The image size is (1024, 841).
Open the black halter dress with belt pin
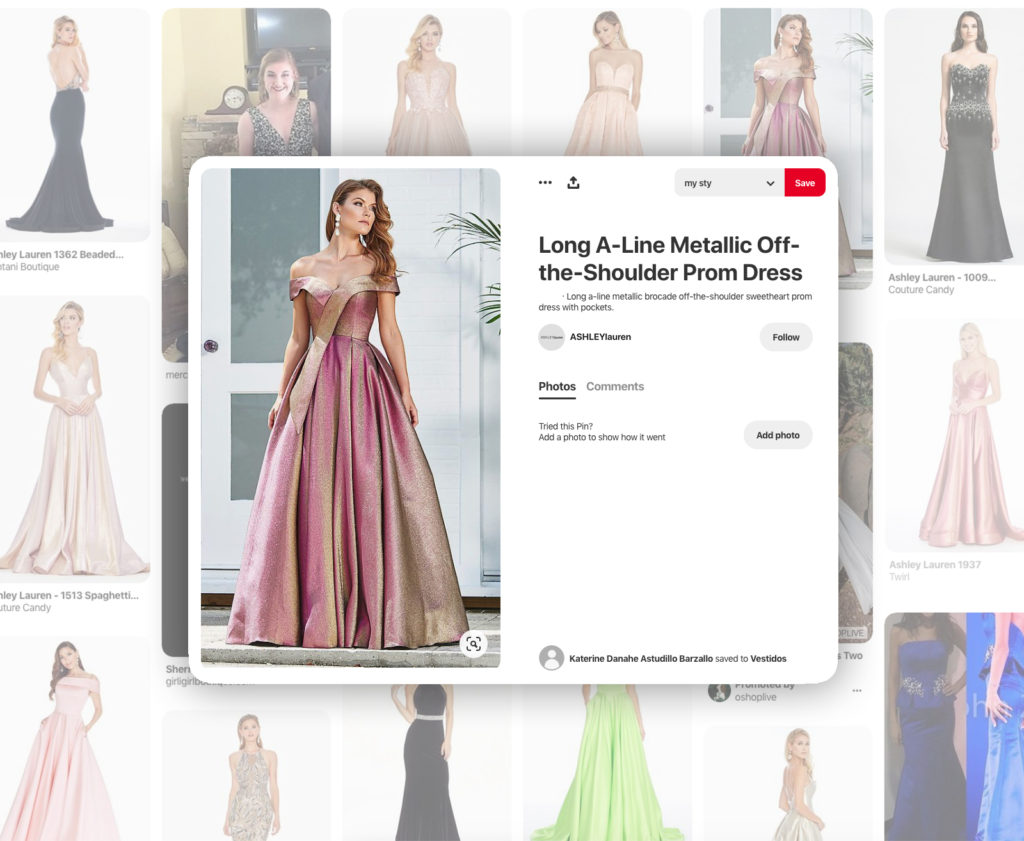coord(426,763)
